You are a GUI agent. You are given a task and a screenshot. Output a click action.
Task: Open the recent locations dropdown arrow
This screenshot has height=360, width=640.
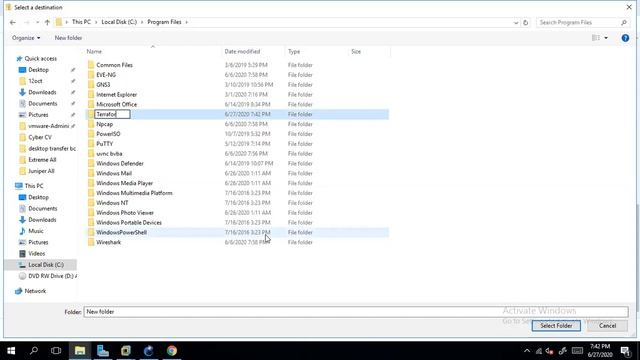[37, 22]
